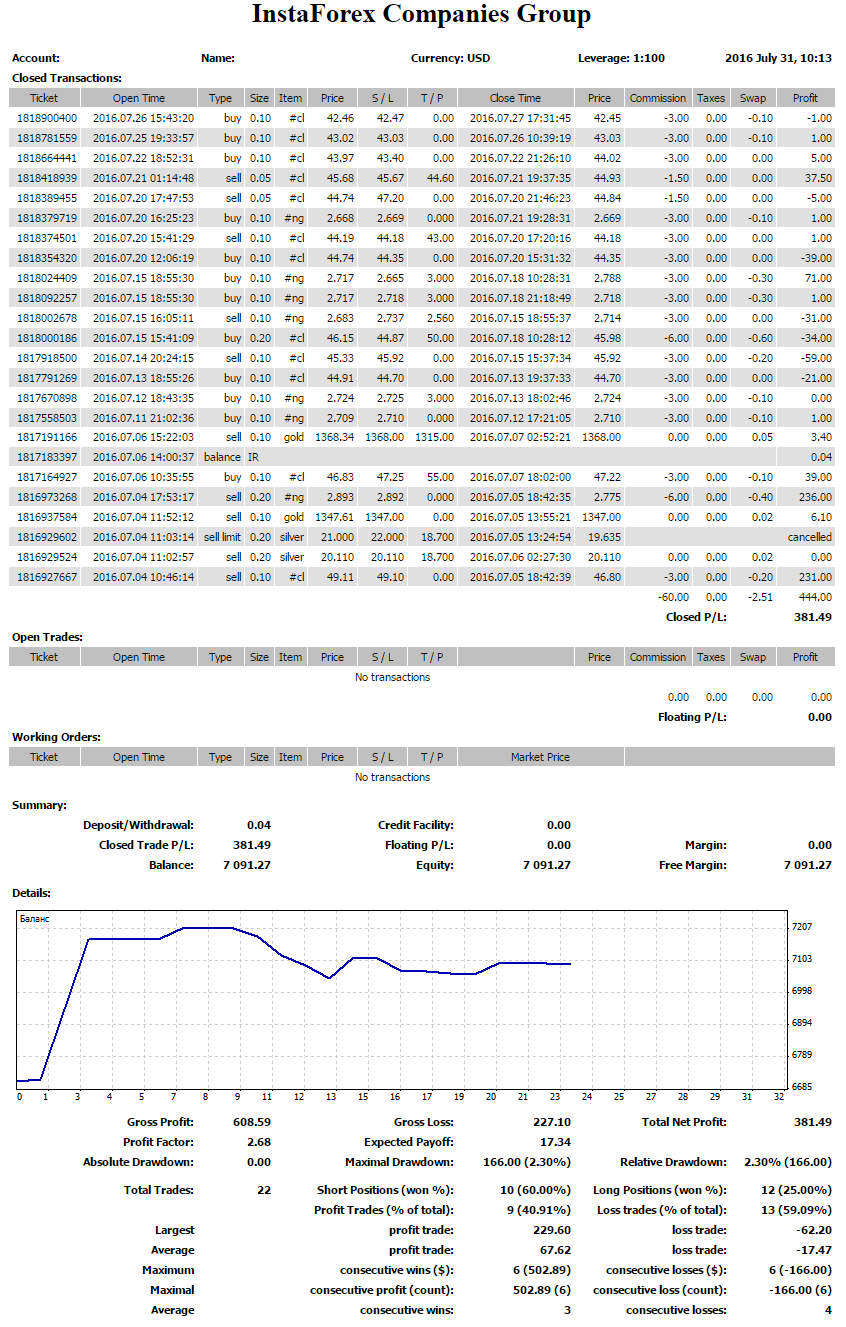Click the 'Leverage: 1:100' label
The width and height of the screenshot is (846, 1327).
pyautogui.click(x=622, y=58)
